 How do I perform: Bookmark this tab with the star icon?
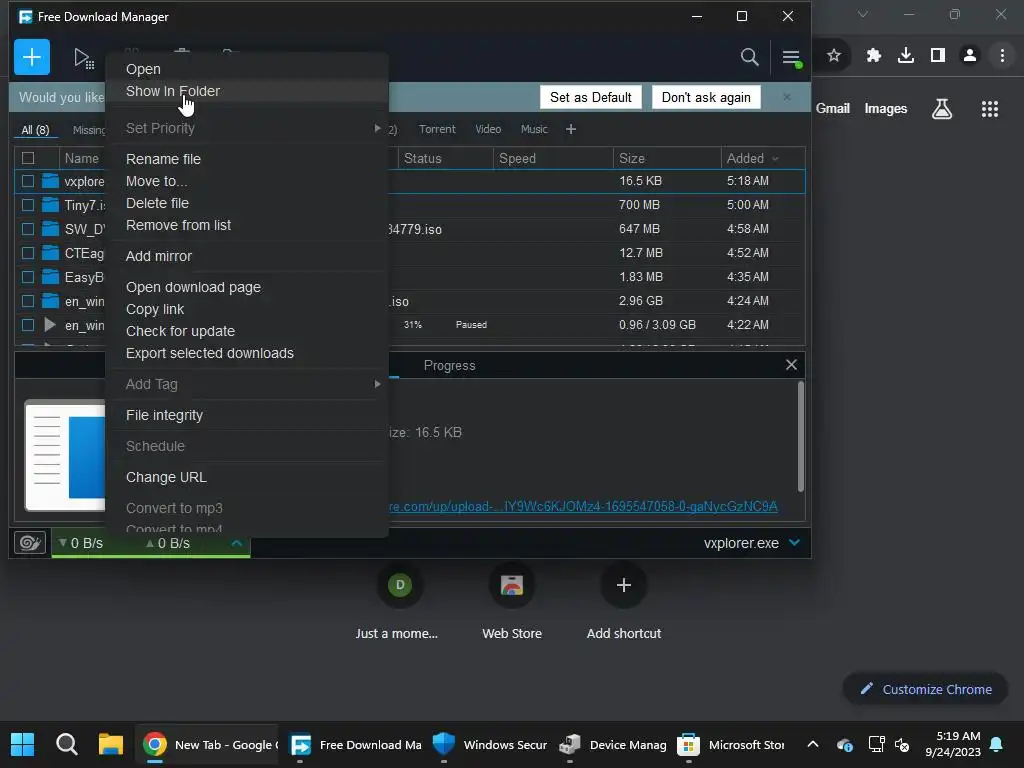tap(833, 56)
